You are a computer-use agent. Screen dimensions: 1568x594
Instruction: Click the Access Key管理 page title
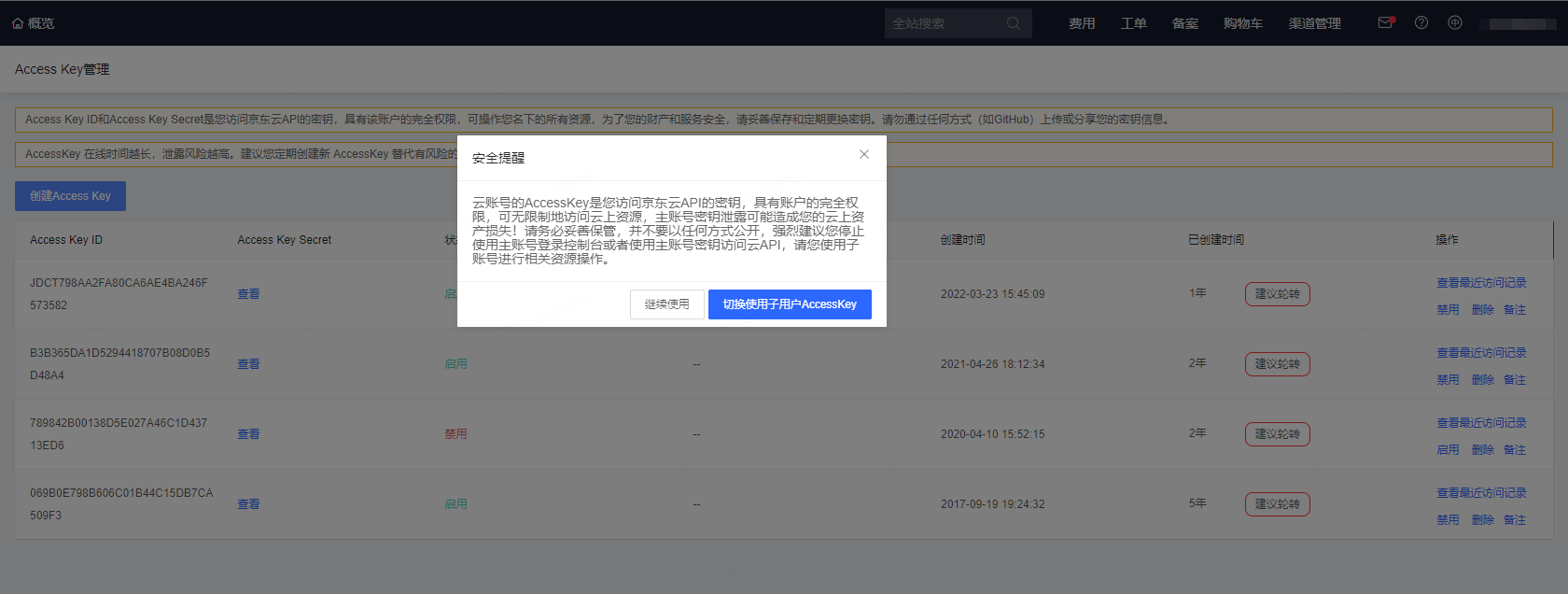63,69
